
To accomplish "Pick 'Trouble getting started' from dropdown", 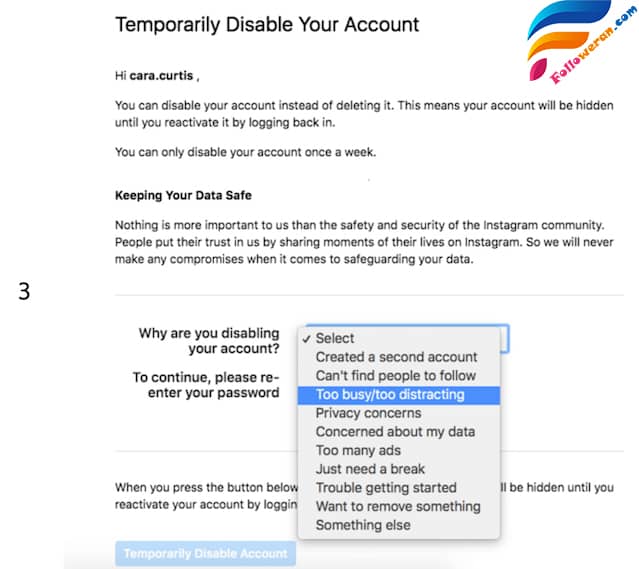I will pos(386,488).
